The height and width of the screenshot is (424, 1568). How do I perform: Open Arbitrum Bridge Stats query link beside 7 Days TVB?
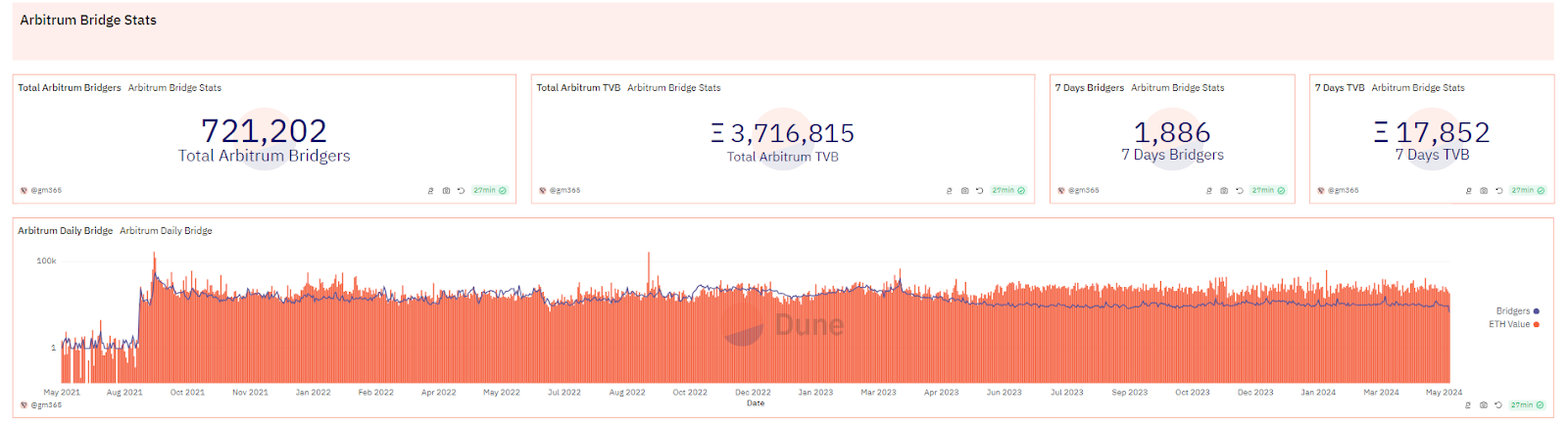pos(1418,88)
